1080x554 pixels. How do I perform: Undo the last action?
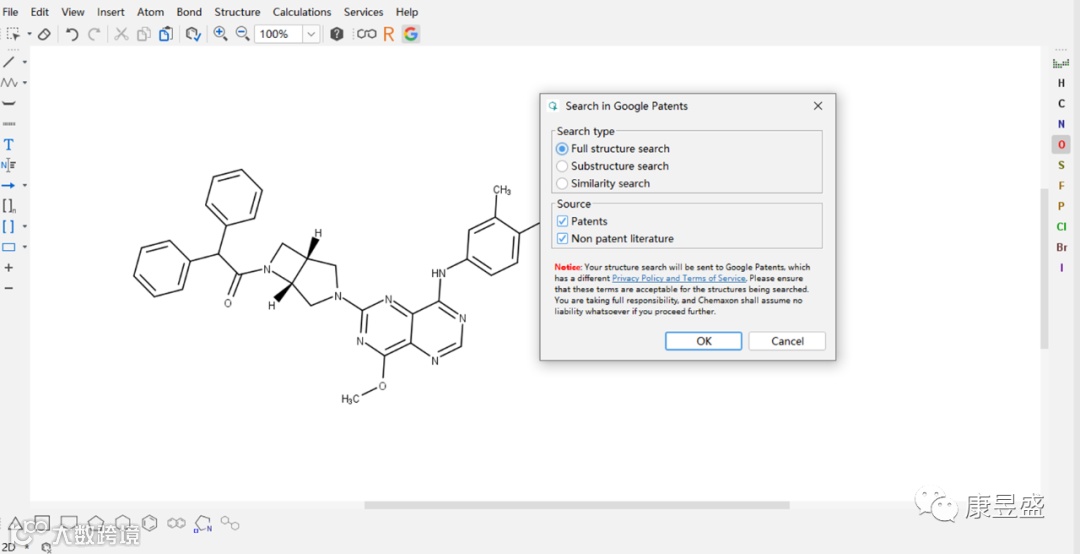coord(72,34)
